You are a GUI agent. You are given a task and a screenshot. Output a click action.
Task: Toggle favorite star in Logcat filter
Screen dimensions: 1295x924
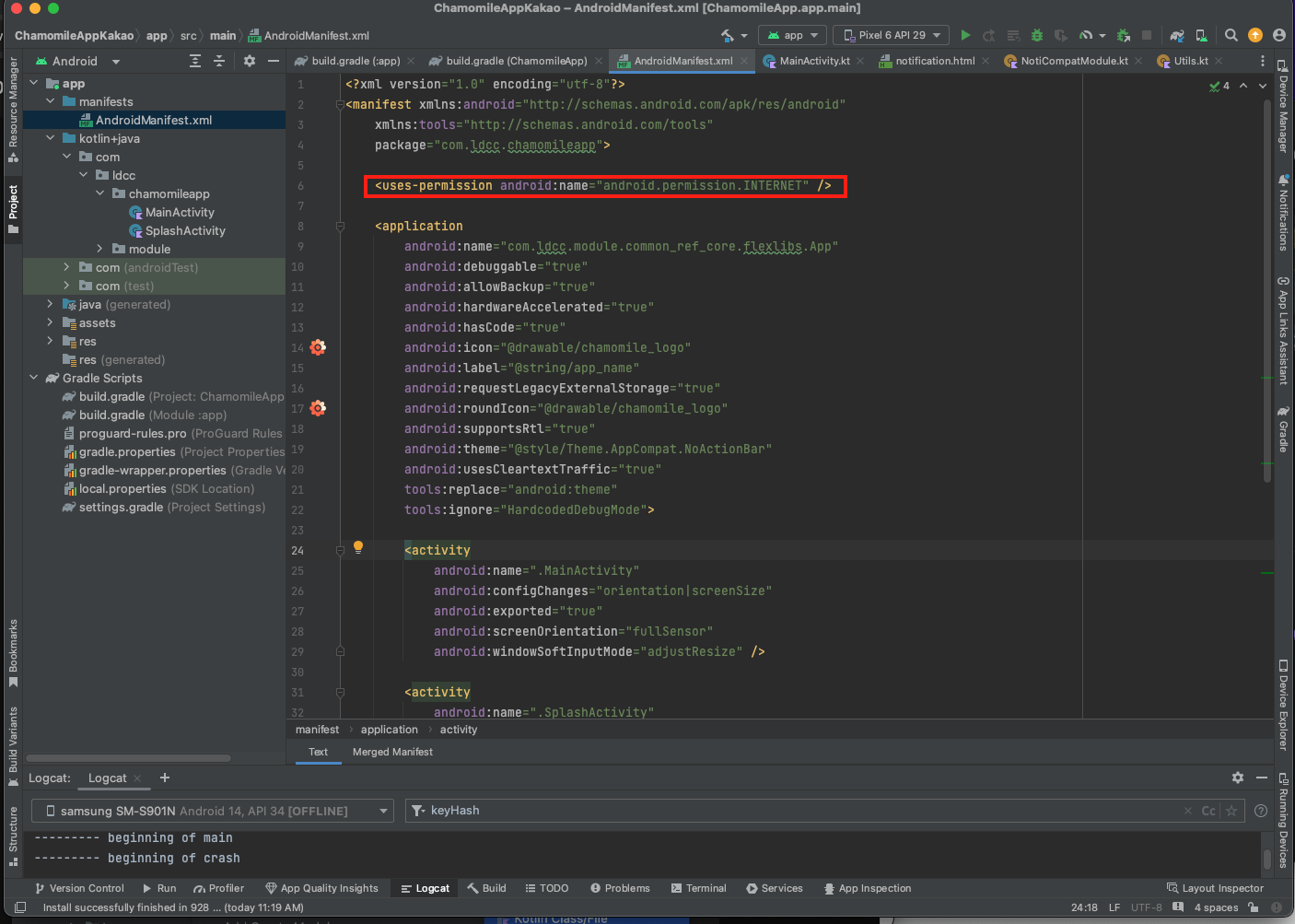1231,811
